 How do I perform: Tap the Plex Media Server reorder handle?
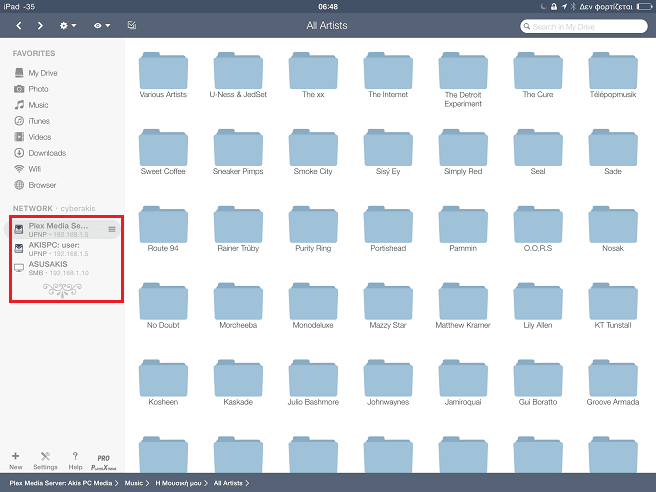pos(112,230)
